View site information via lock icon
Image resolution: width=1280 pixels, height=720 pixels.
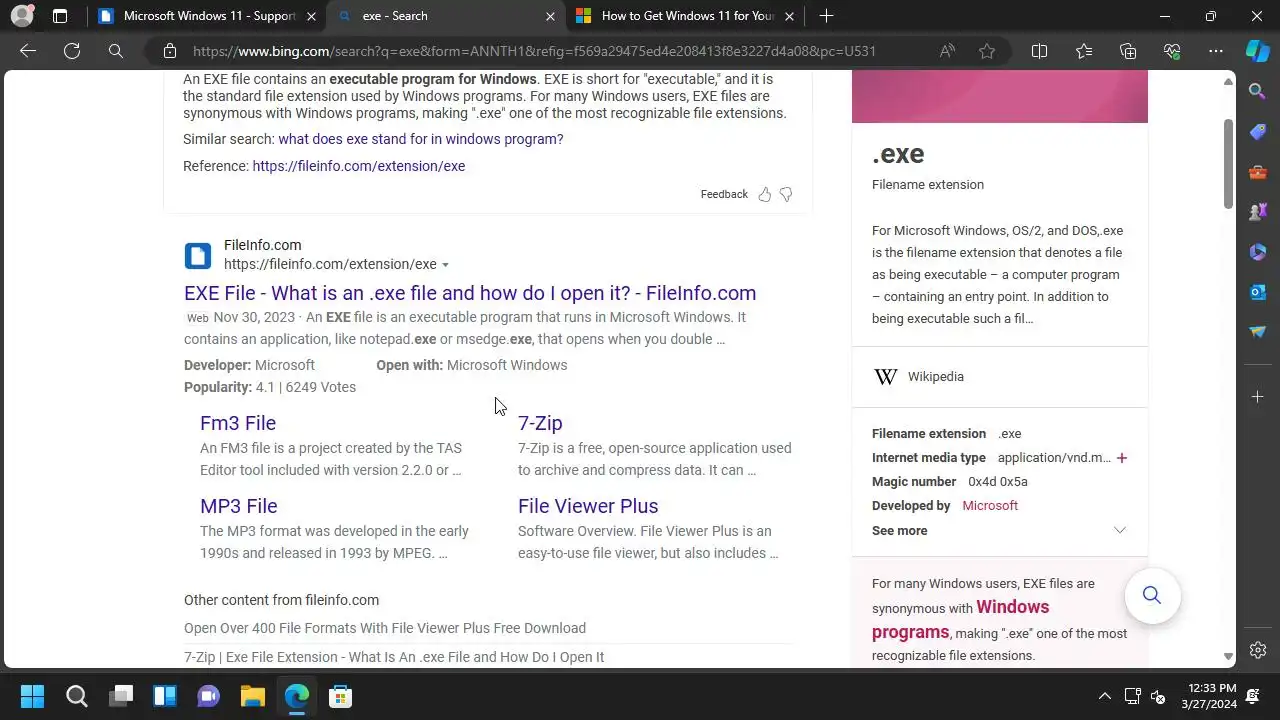(x=170, y=51)
